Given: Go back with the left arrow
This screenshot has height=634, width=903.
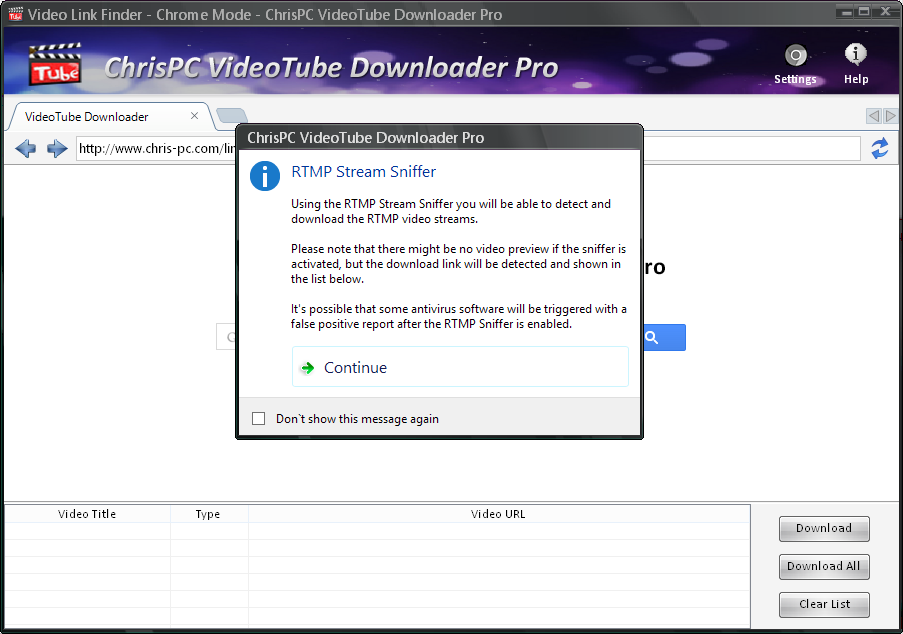Looking at the screenshot, I should 25,149.
